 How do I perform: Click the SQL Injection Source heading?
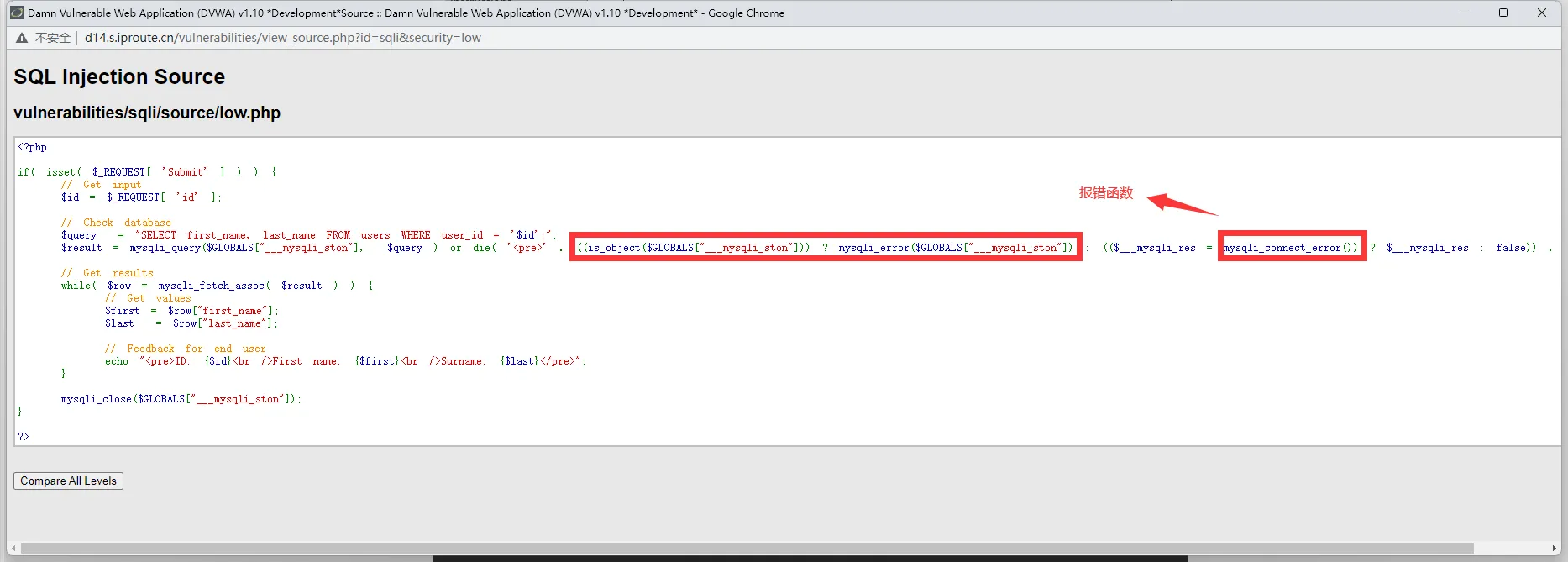(x=119, y=76)
